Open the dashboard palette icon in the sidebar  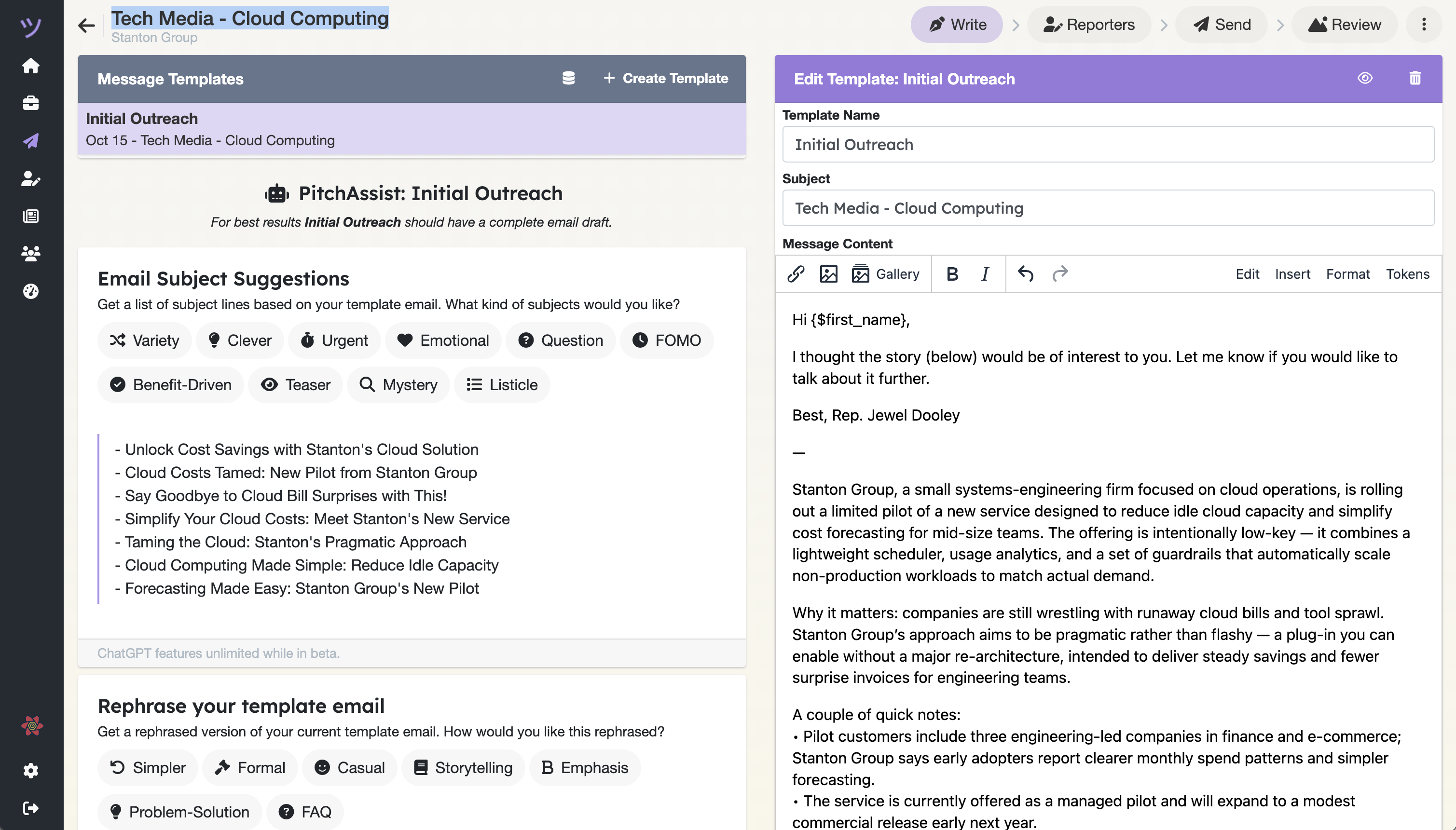point(31,291)
